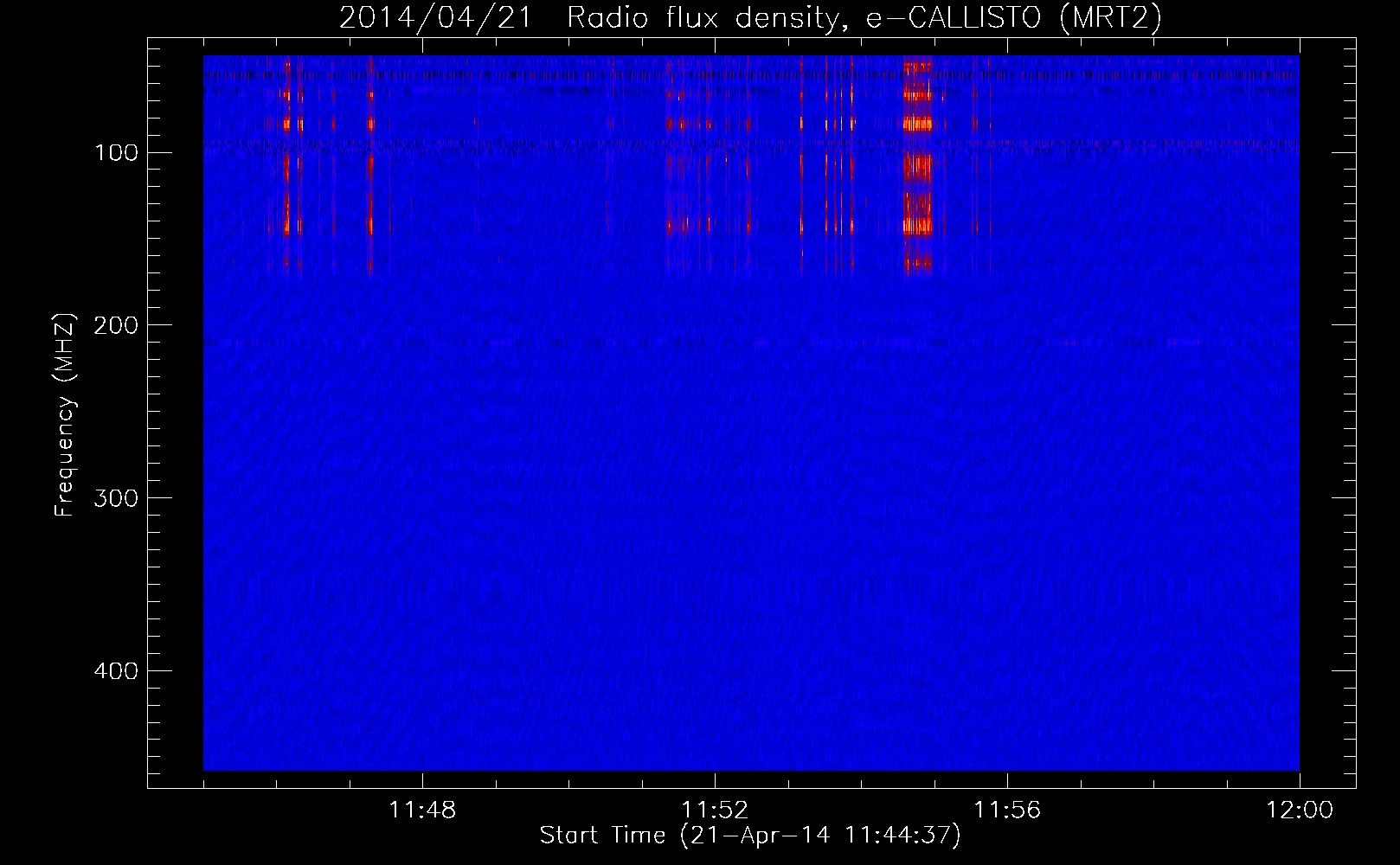Click the 11:52 time tick label
The image size is (1400, 865).
(715, 811)
